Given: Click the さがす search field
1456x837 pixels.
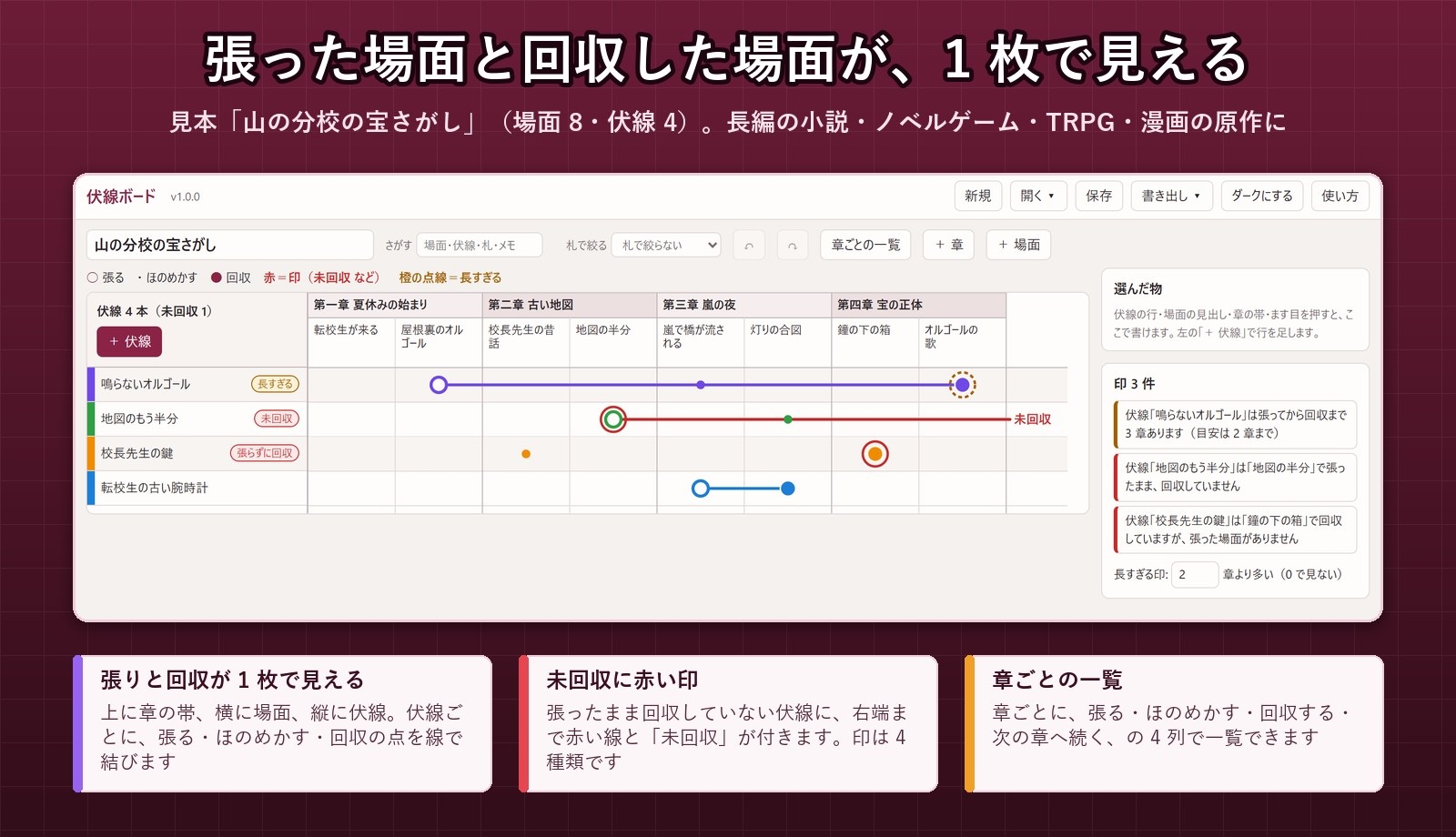Looking at the screenshot, I should (480, 245).
